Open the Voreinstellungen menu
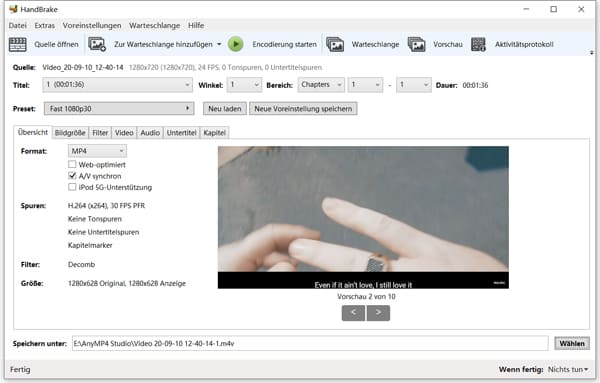The height and width of the screenshot is (383, 600). click(92, 26)
